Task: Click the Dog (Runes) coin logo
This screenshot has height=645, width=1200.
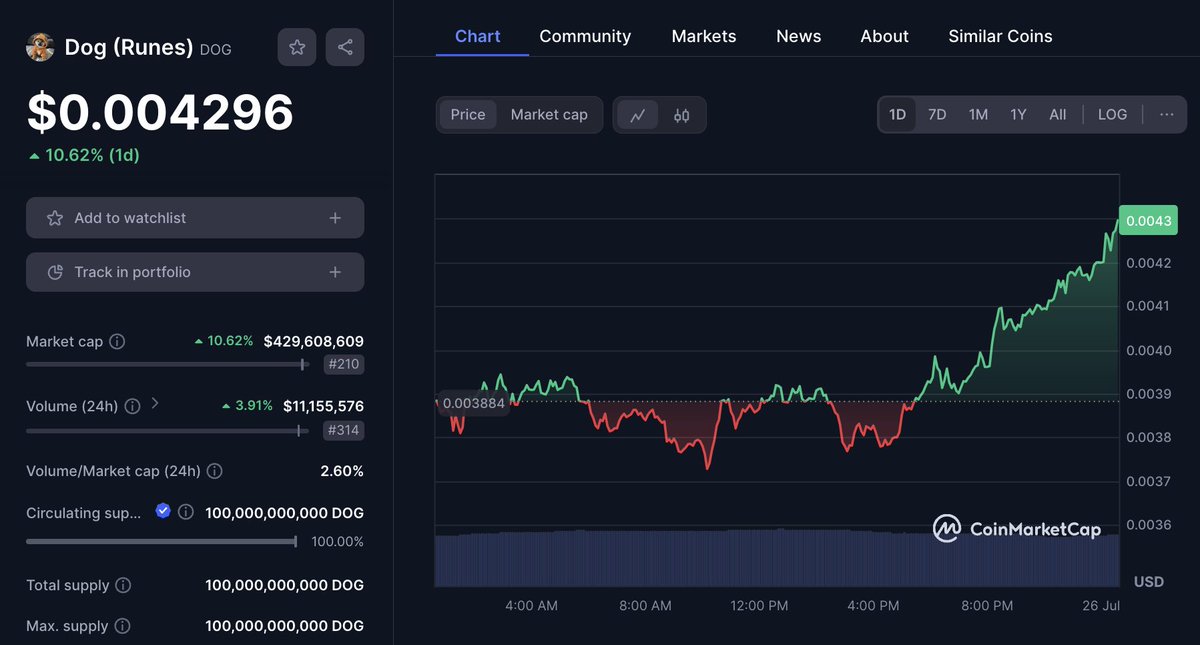Action: click(40, 47)
